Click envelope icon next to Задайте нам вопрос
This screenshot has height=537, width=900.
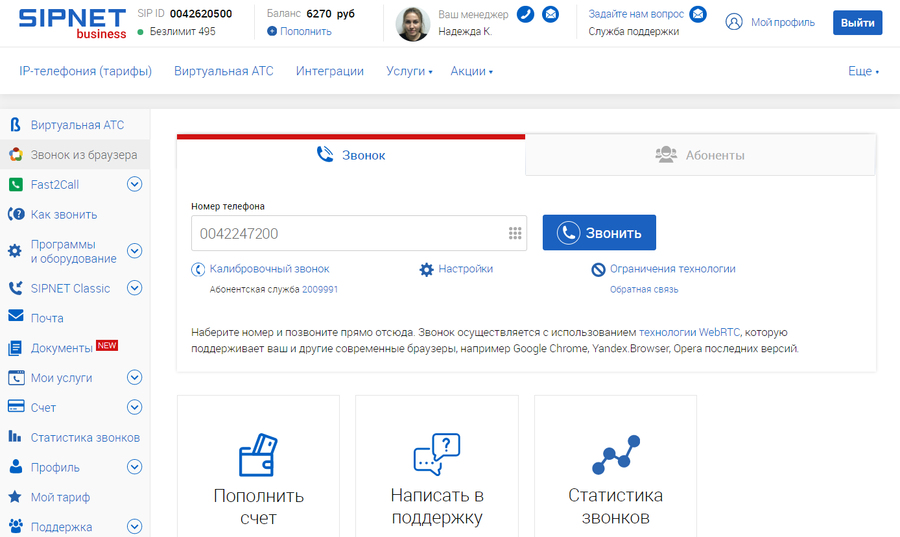click(x=698, y=14)
